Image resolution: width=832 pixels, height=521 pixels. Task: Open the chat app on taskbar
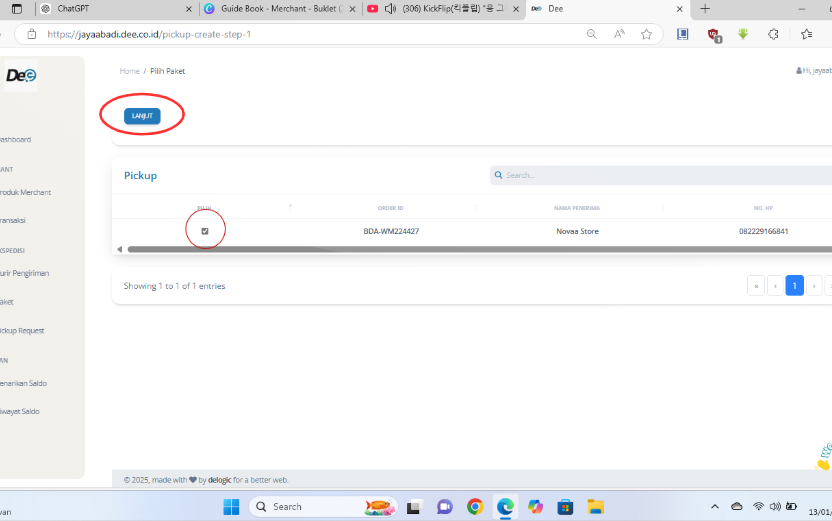445,507
